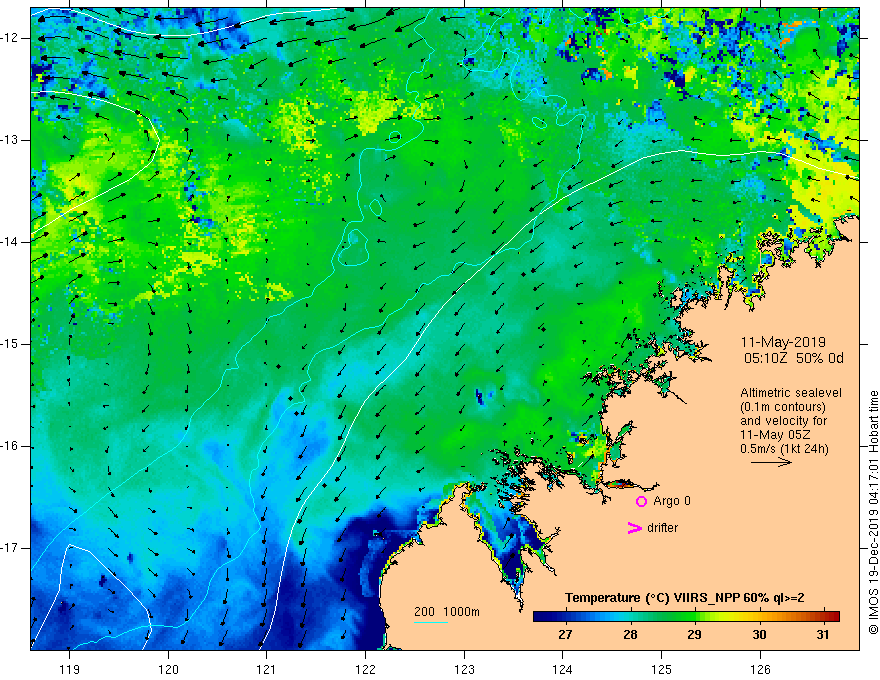Click the 'and velocity for' caption line
Image resolution: width=880 pixels, height=680 pixels.
(x=783, y=421)
